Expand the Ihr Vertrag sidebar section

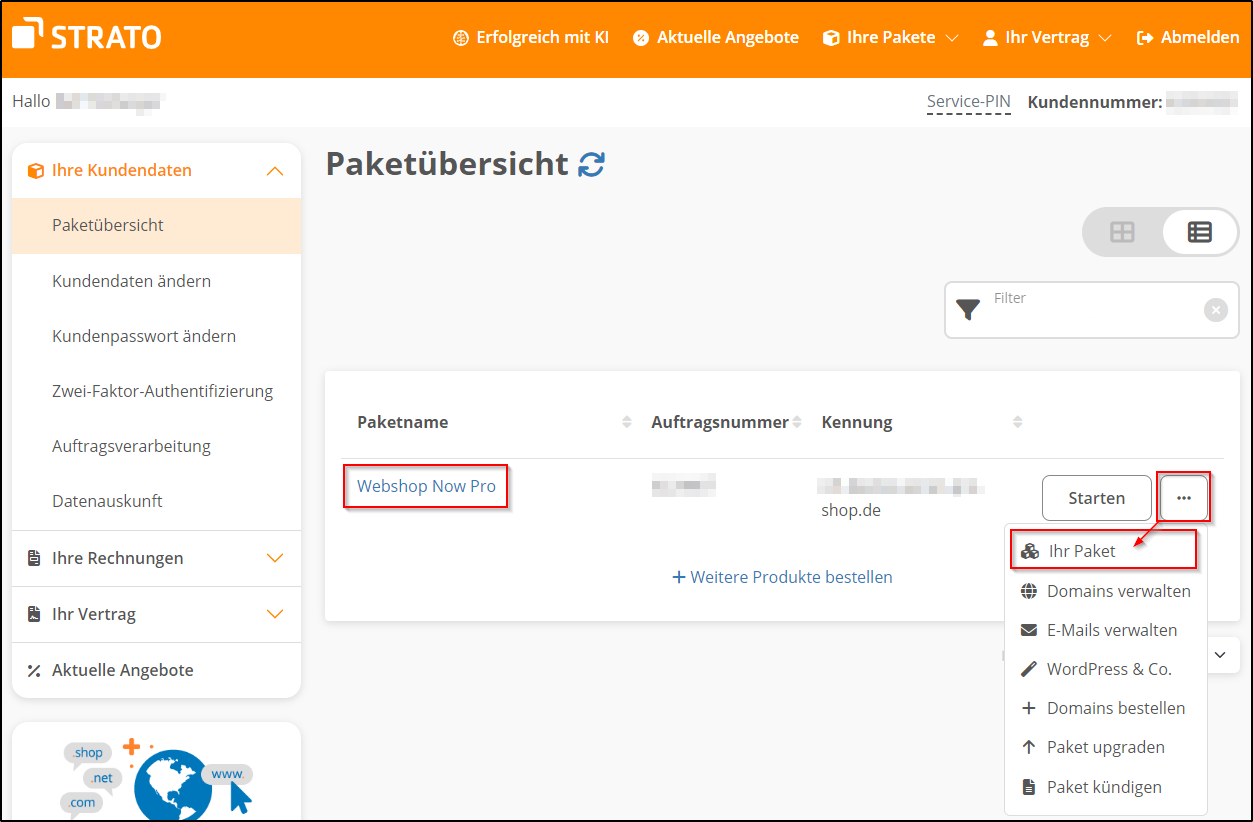(x=275, y=614)
